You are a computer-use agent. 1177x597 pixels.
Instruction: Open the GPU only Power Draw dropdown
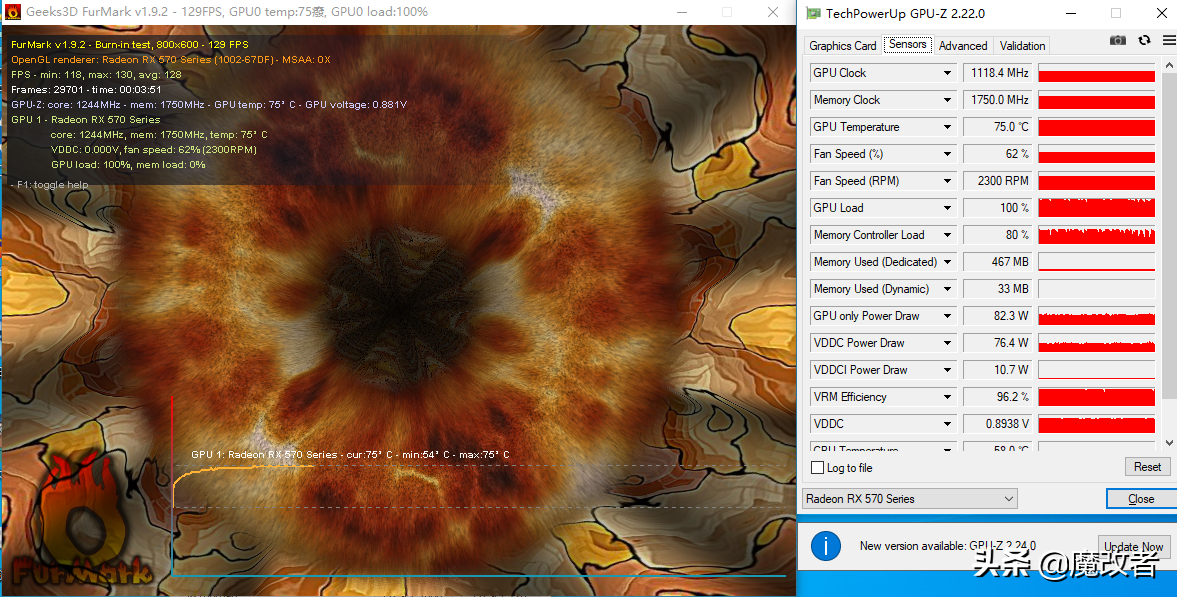tap(947, 316)
